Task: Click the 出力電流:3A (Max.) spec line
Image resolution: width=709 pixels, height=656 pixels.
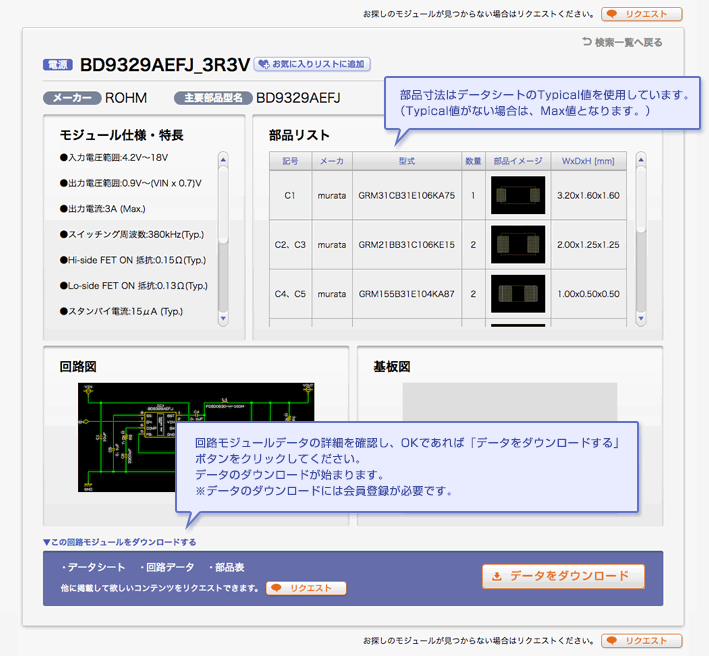Action: point(103,209)
